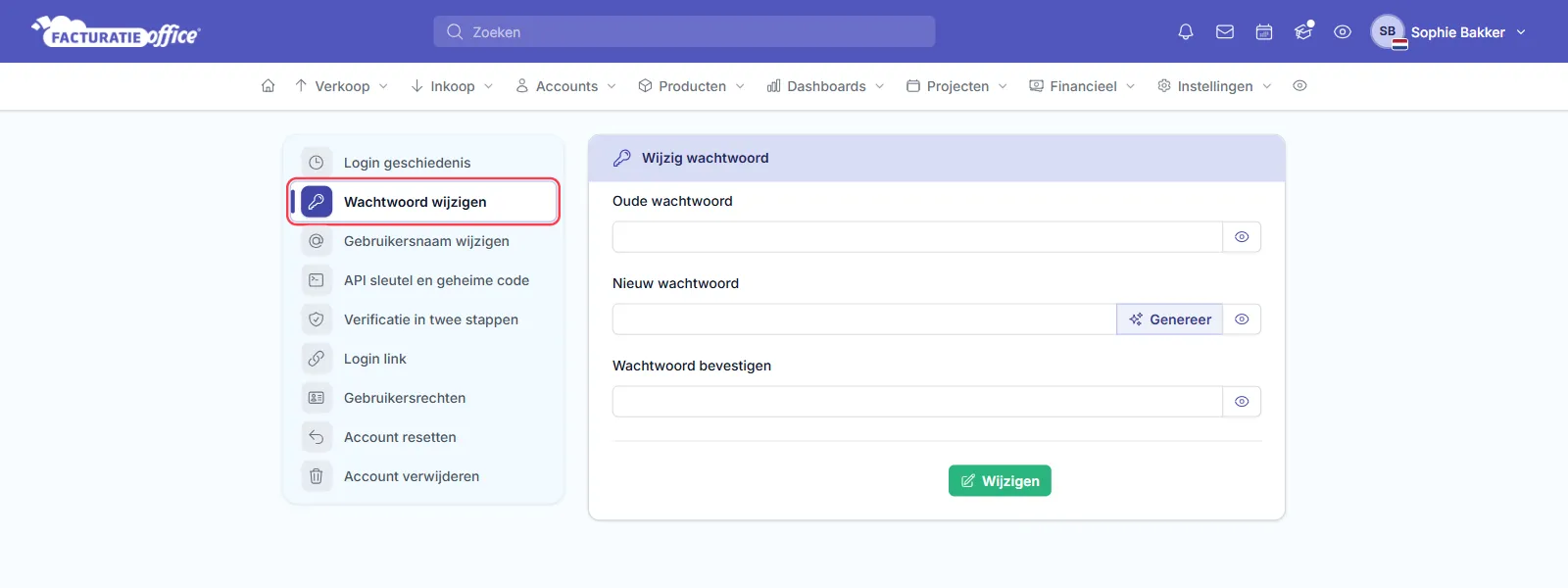The height and width of the screenshot is (588, 1568).
Task: Expand the Financieel menu
Action: pyautogui.click(x=1082, y=86)
